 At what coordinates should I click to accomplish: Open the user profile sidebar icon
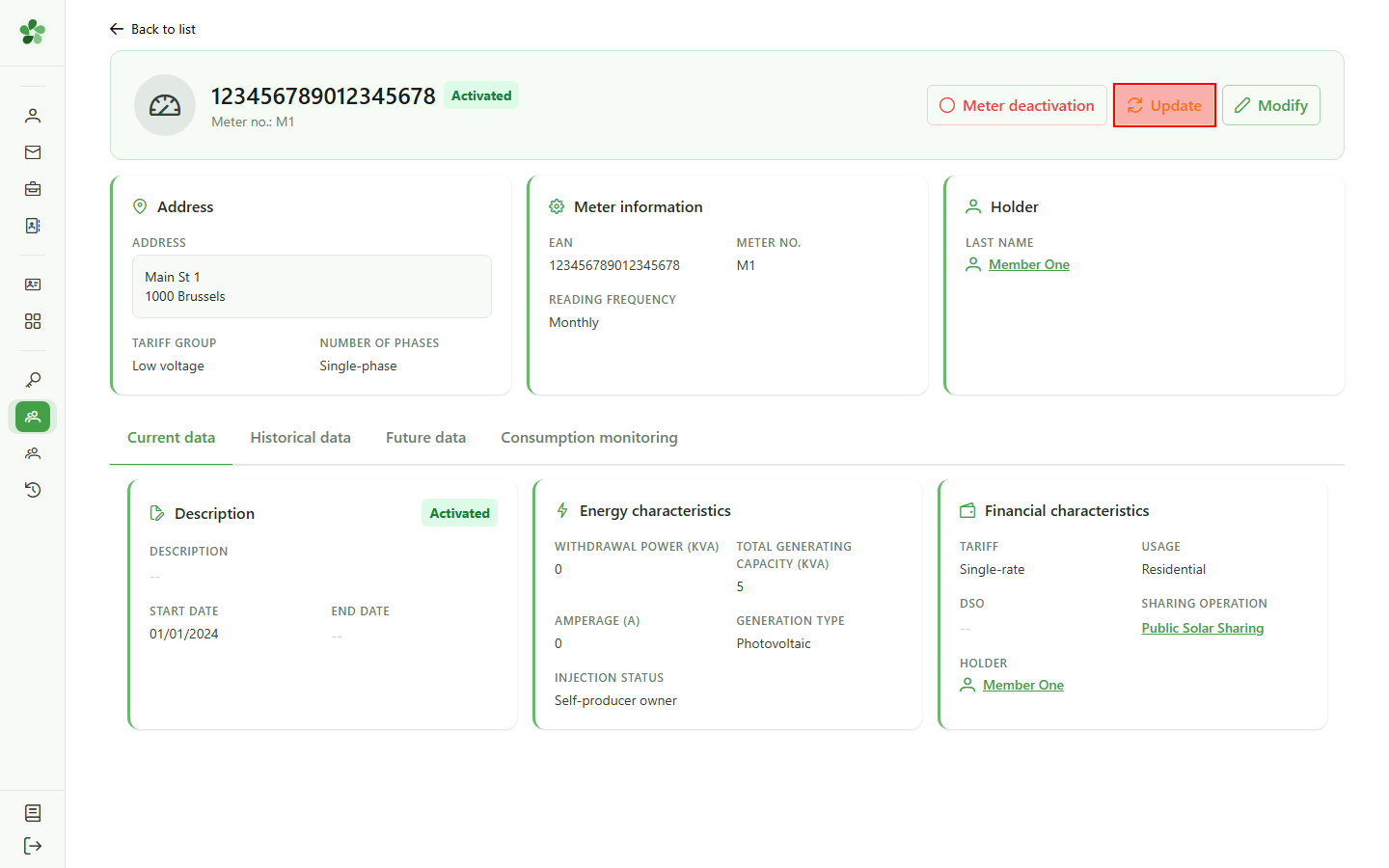tap(33, 116)
